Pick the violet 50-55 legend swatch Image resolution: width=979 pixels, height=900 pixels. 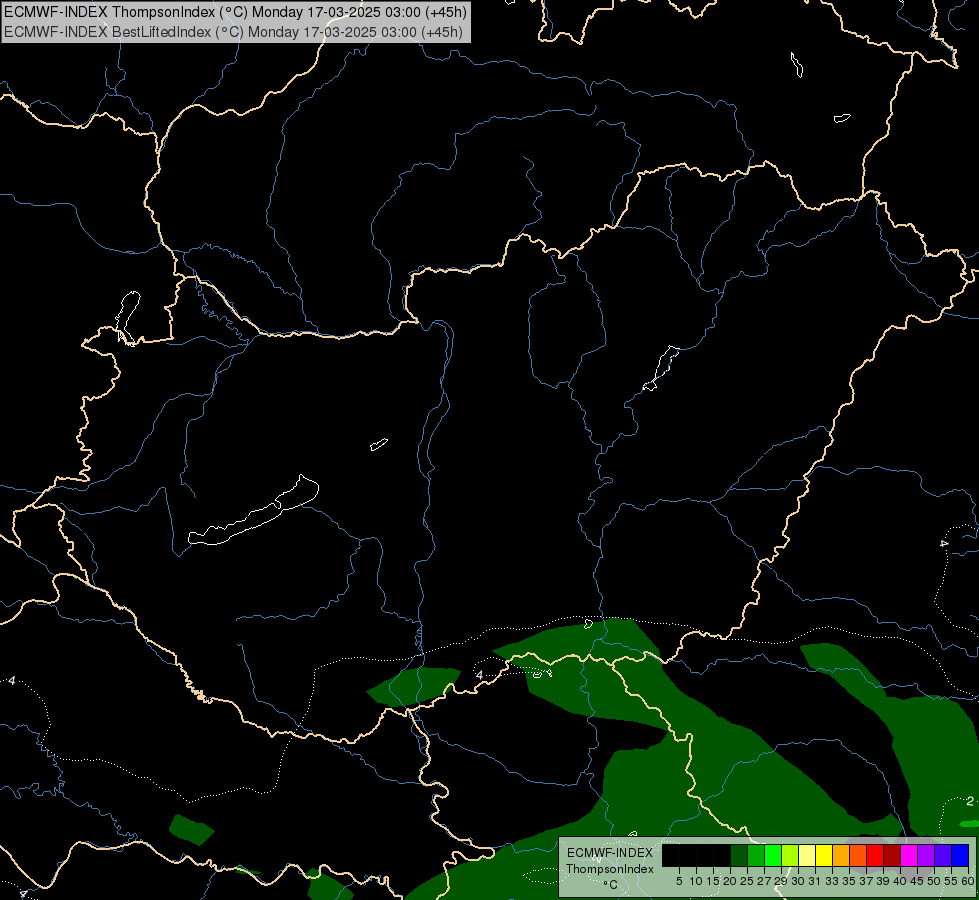tap(943, 855)
